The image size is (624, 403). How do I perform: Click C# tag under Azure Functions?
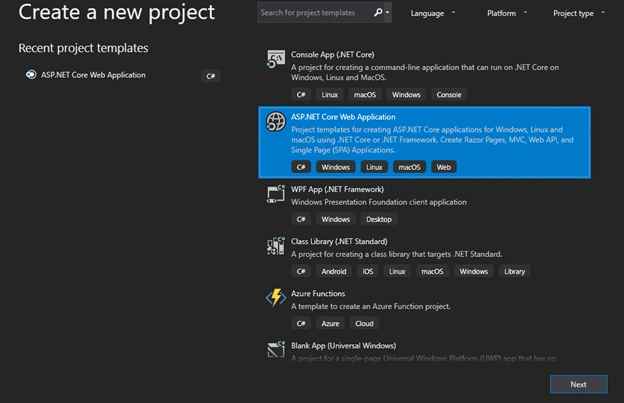pos(301,323)
